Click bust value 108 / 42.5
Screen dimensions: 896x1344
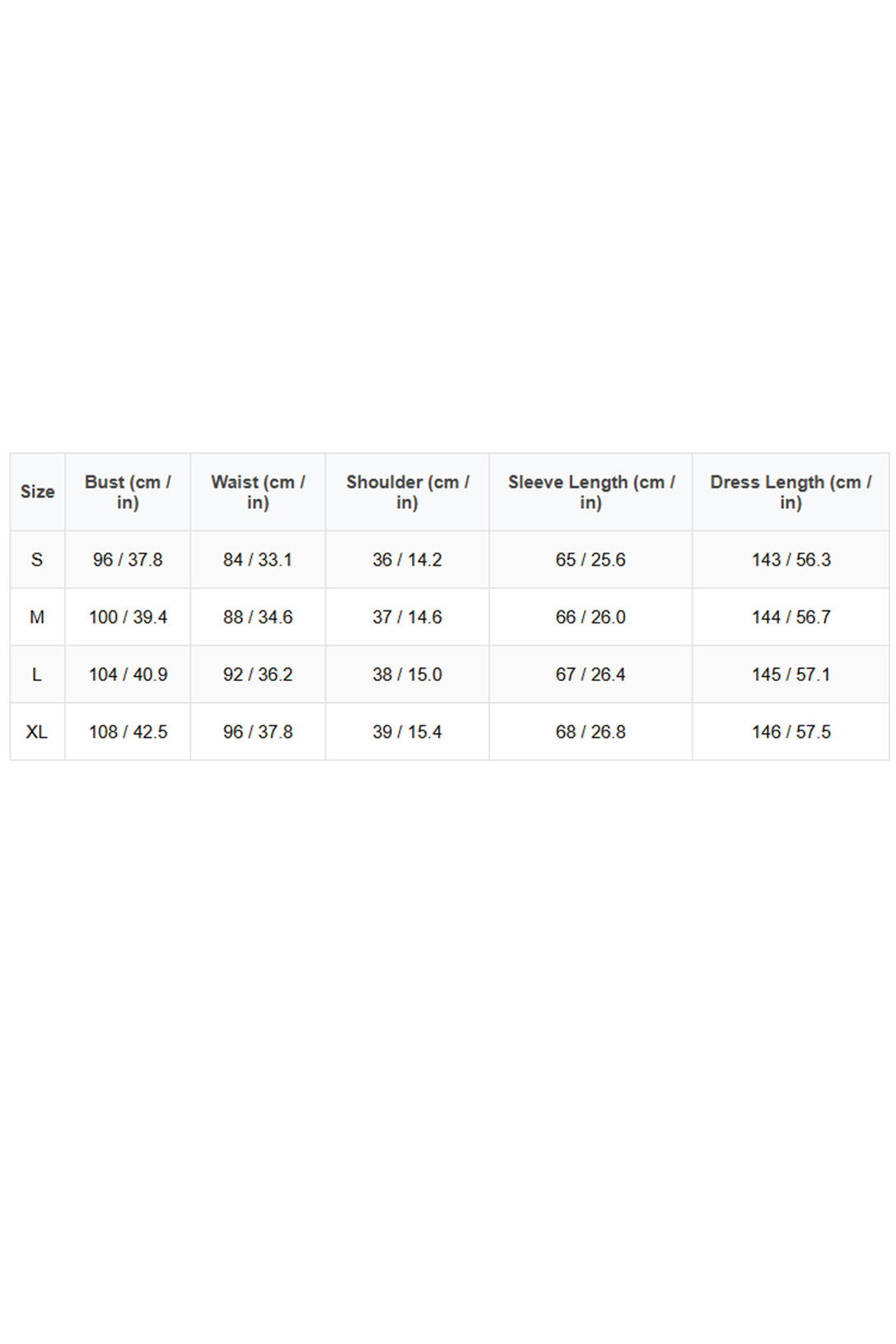click(128, 731)
